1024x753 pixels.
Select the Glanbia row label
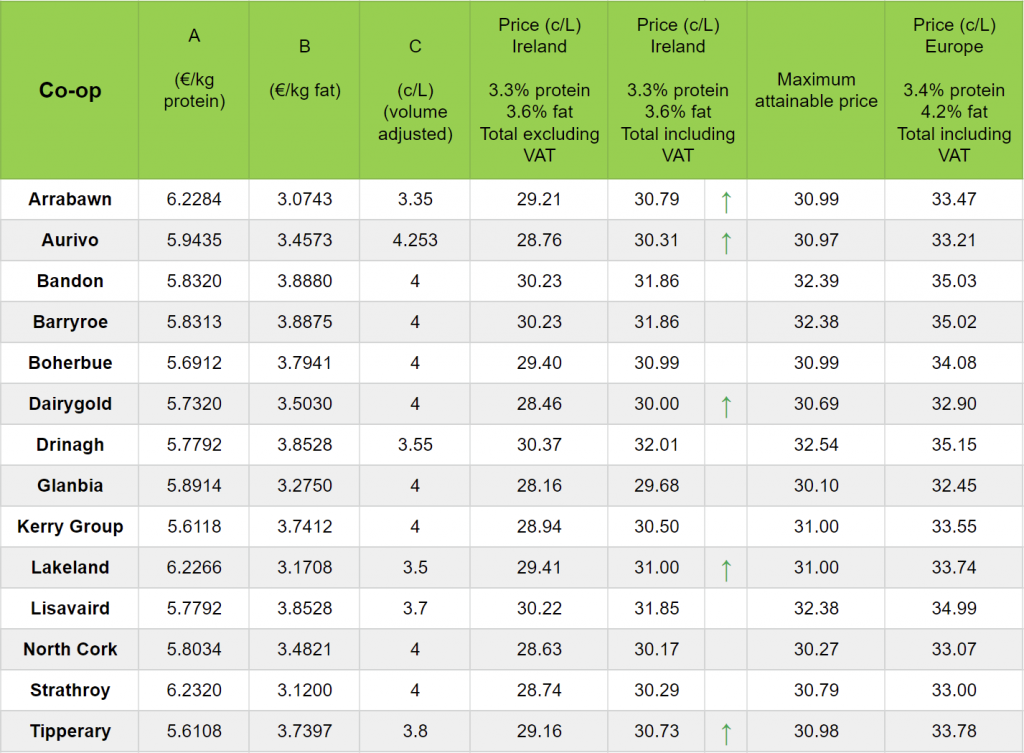[x=70, y=486]
